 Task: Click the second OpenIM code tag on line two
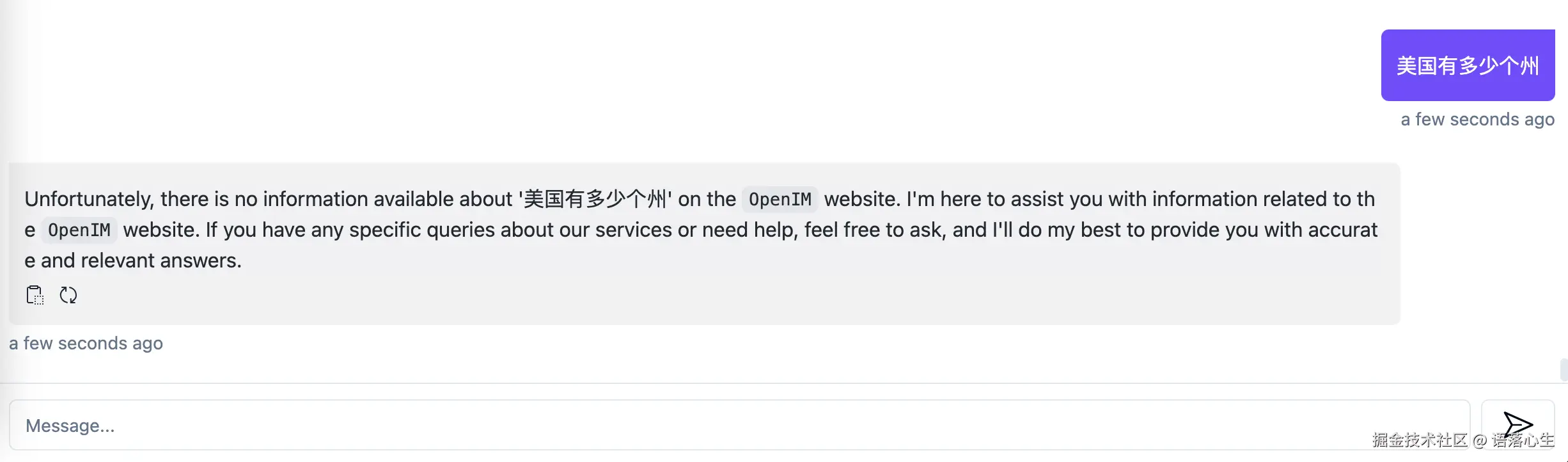tap(79, 230)
